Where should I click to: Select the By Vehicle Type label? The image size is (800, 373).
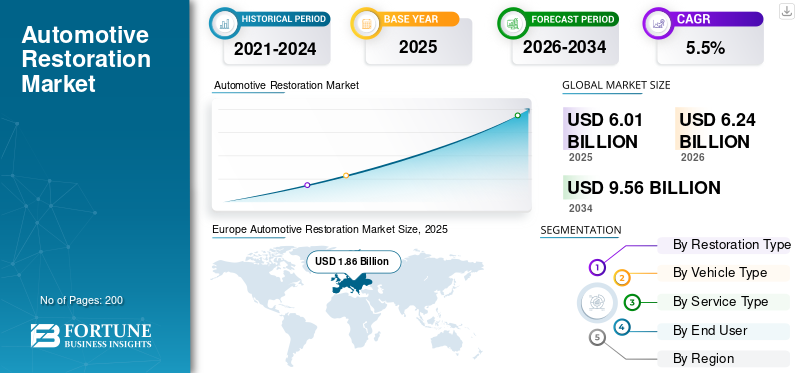pos(720,273)
